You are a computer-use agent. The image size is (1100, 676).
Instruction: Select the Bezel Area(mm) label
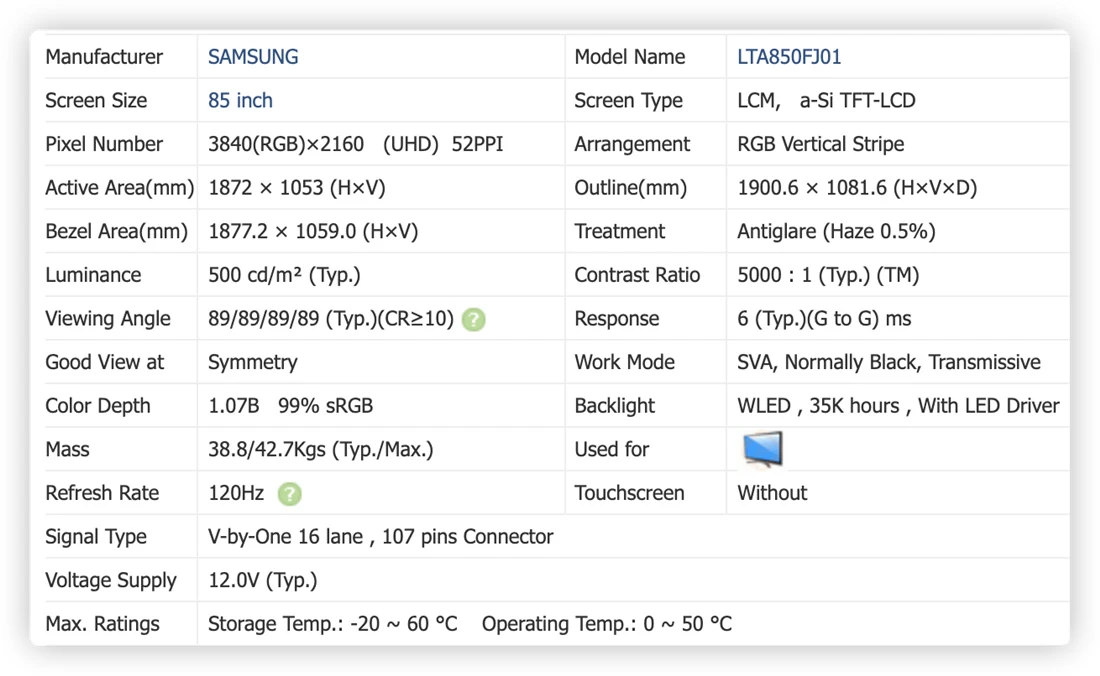tap(116, 231)
